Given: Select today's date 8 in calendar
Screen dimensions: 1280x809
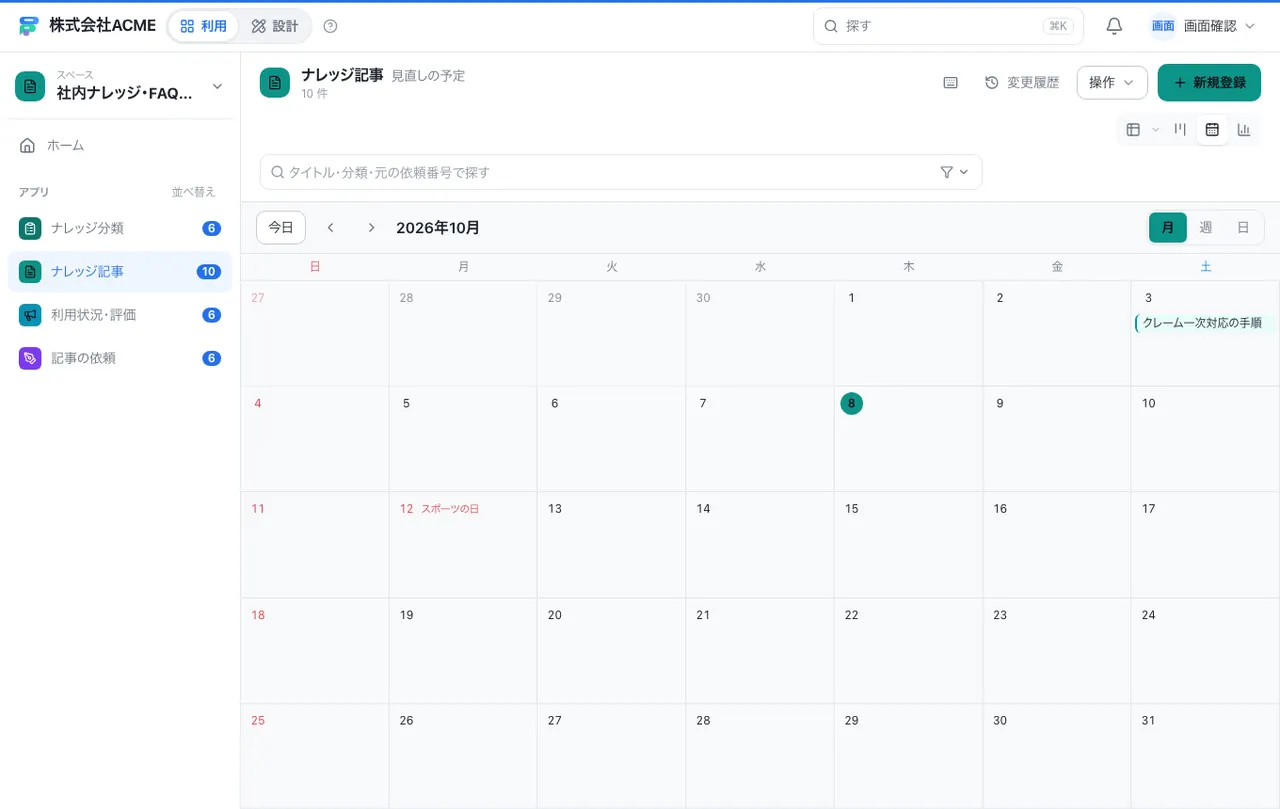Looking at the screenshot, I should tap(851, 404).
